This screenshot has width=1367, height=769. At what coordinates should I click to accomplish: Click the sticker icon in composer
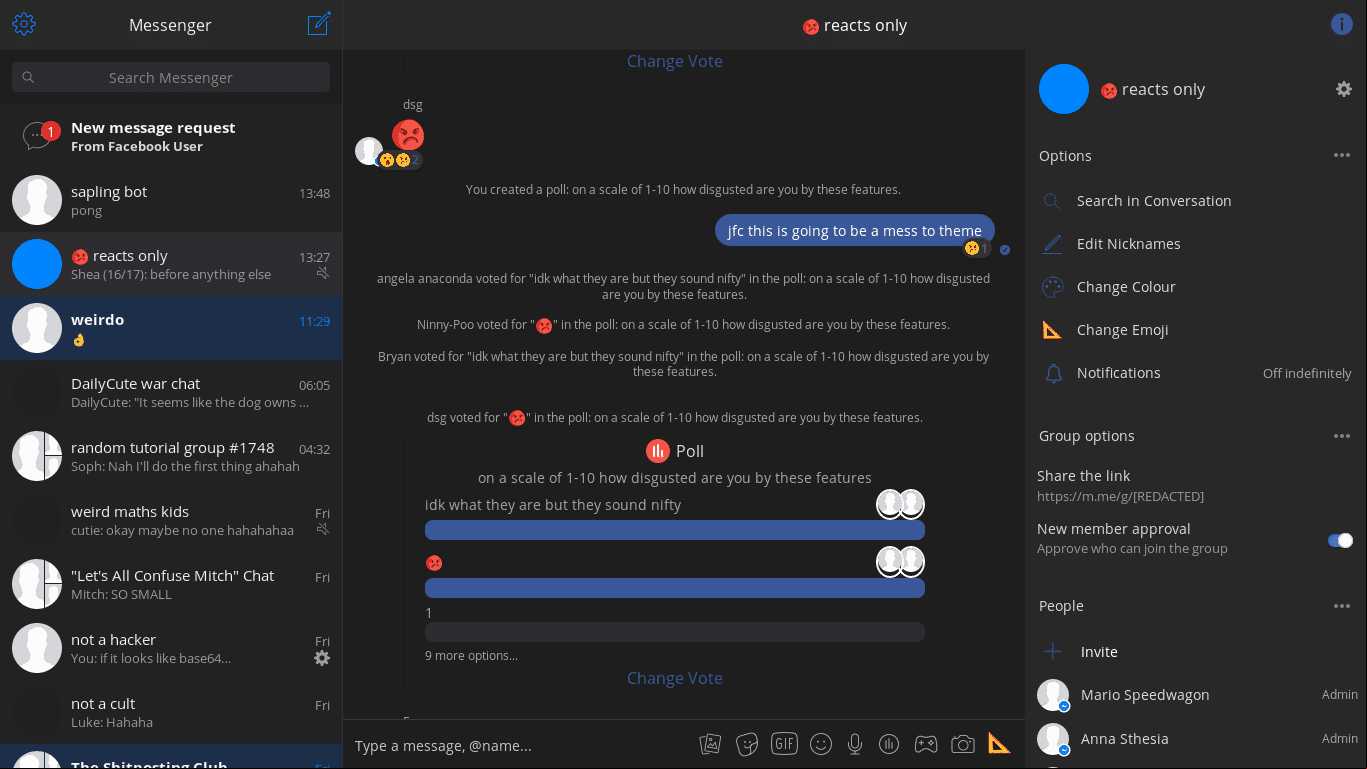tap(747, 744)
